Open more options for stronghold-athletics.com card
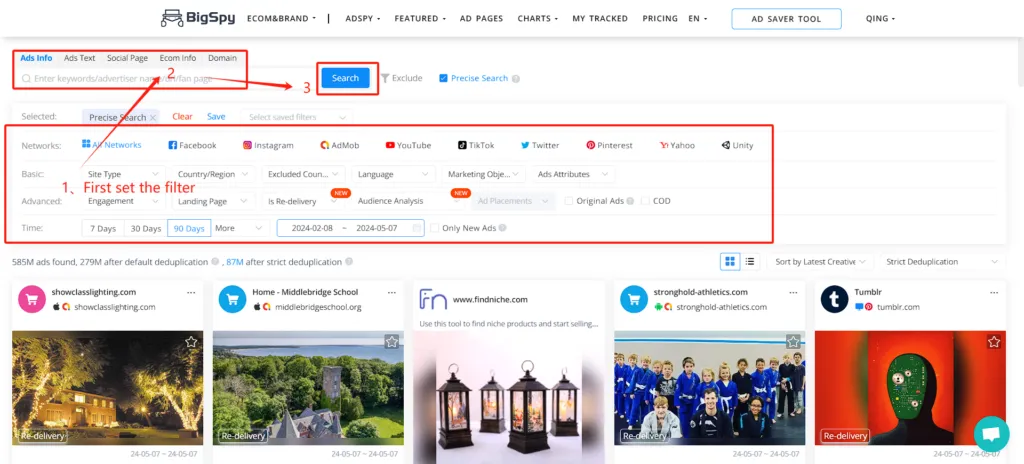Viewport: 1024px width, 464px height. [793, 292]
